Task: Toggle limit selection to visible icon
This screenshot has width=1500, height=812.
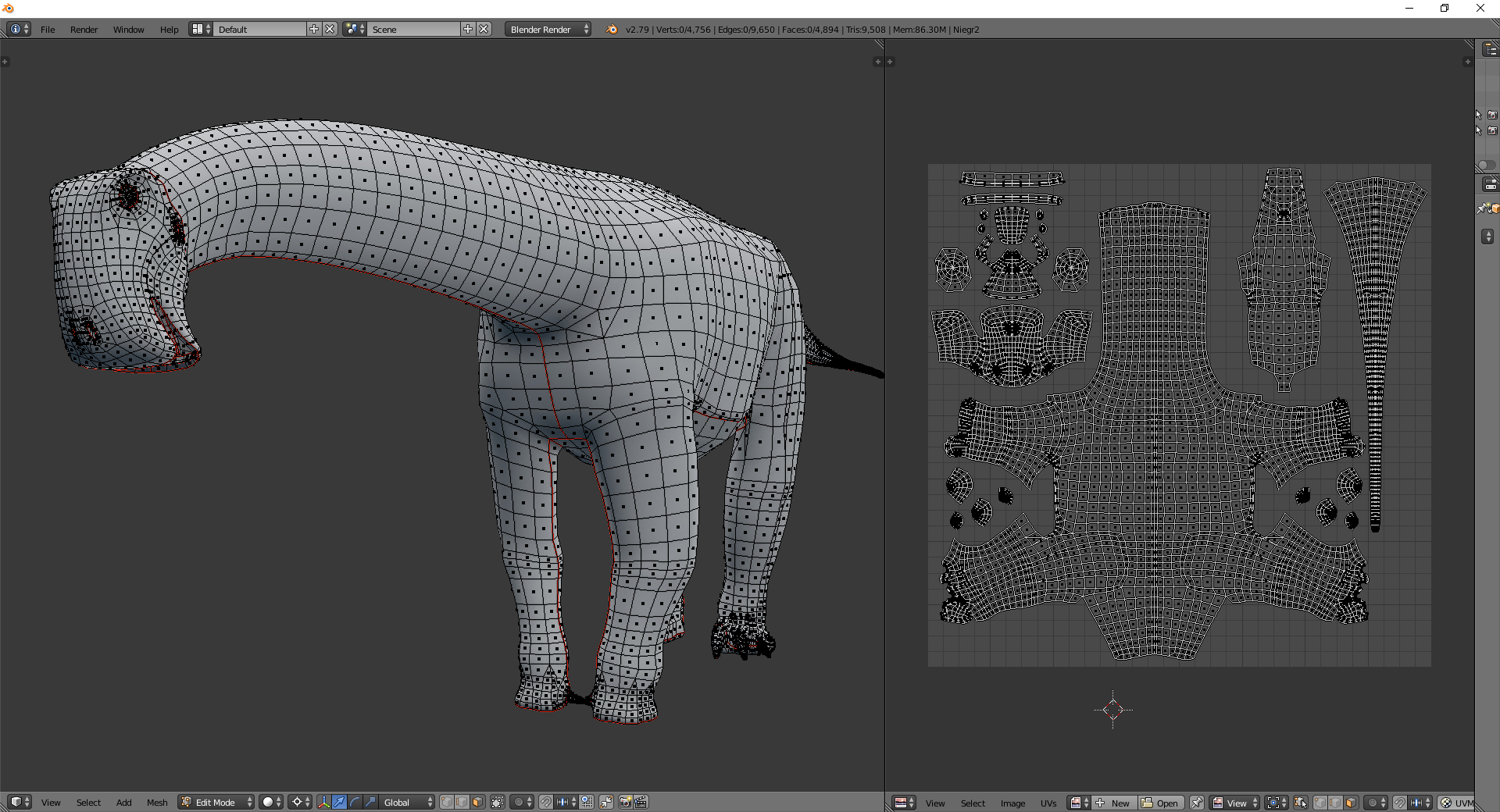Action: 498,802
